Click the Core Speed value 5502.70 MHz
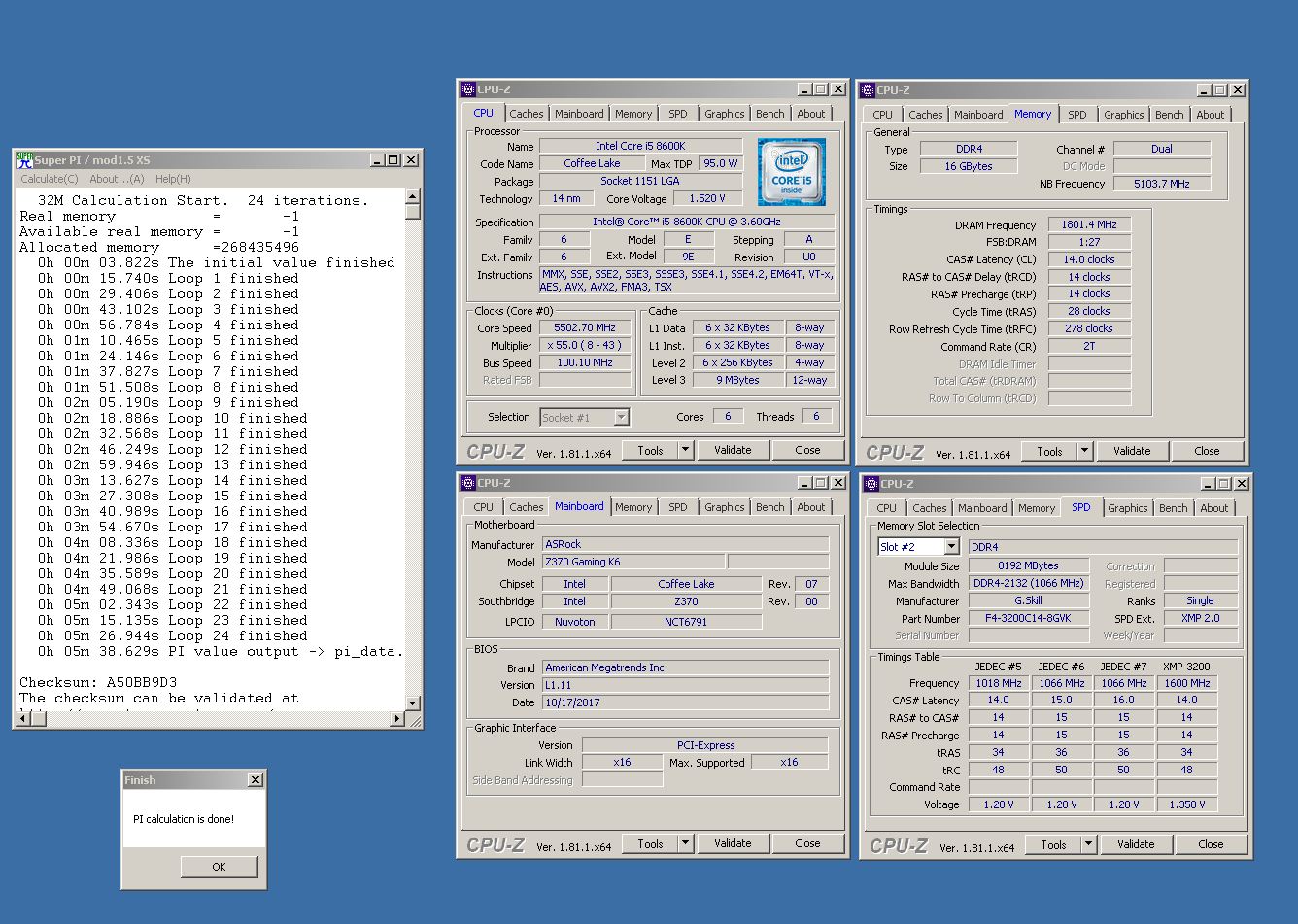This screenshot has height=924, width=1298. pyautogui.click(x=585, y=328)
